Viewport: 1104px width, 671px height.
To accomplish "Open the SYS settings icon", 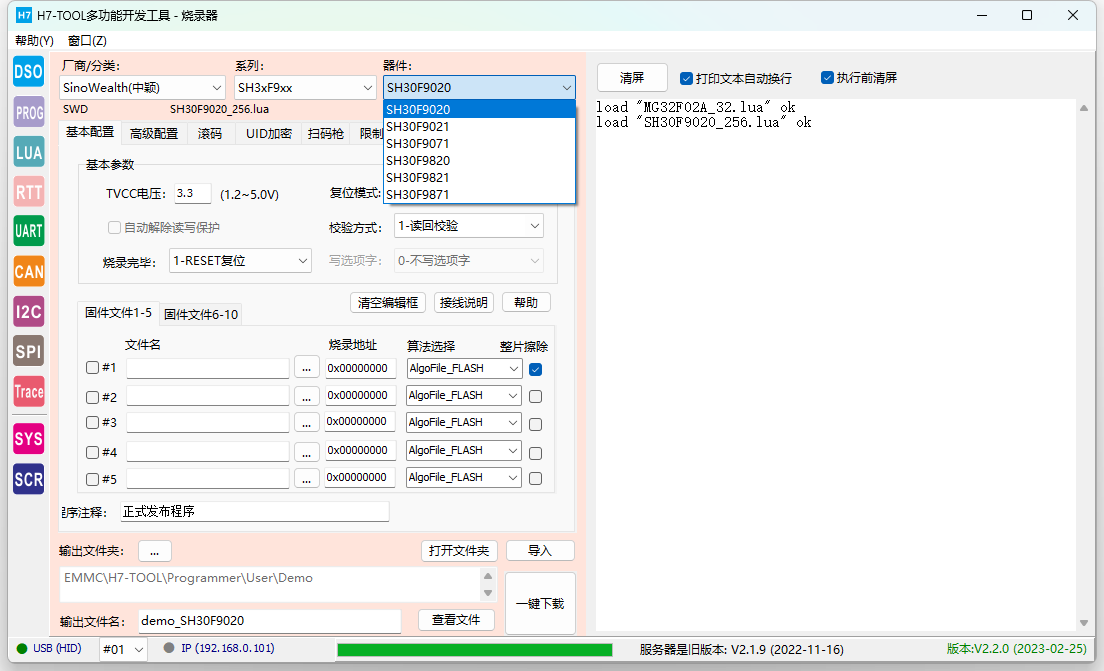I will [29, 439].
